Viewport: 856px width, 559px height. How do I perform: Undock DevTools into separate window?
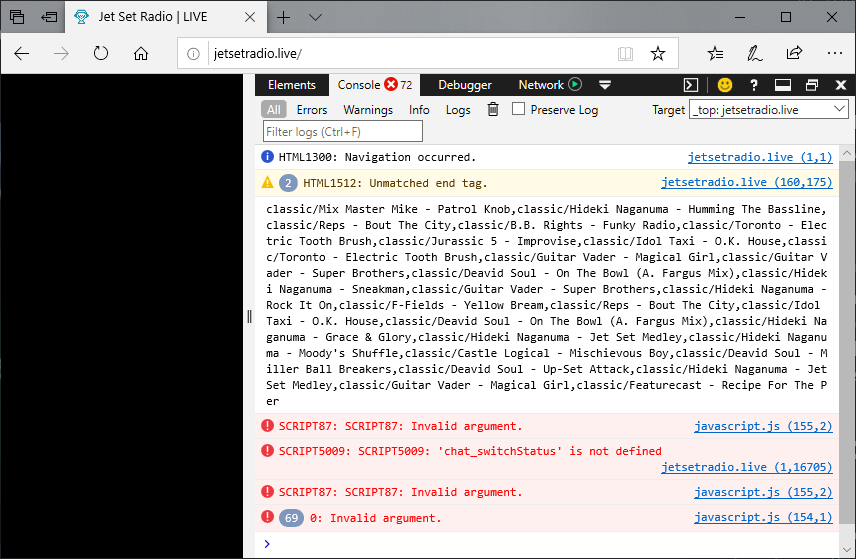click(812, 85)
